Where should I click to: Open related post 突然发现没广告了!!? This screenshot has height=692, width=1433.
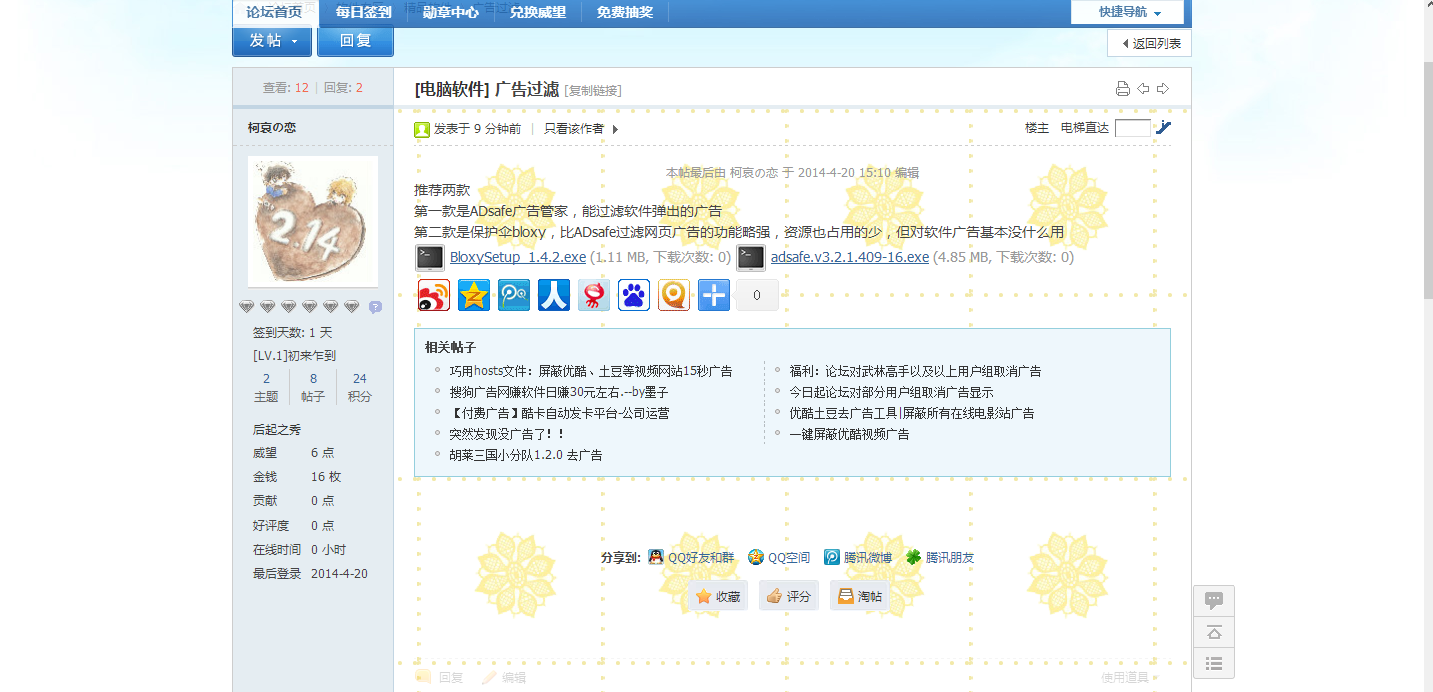[507, 434]
